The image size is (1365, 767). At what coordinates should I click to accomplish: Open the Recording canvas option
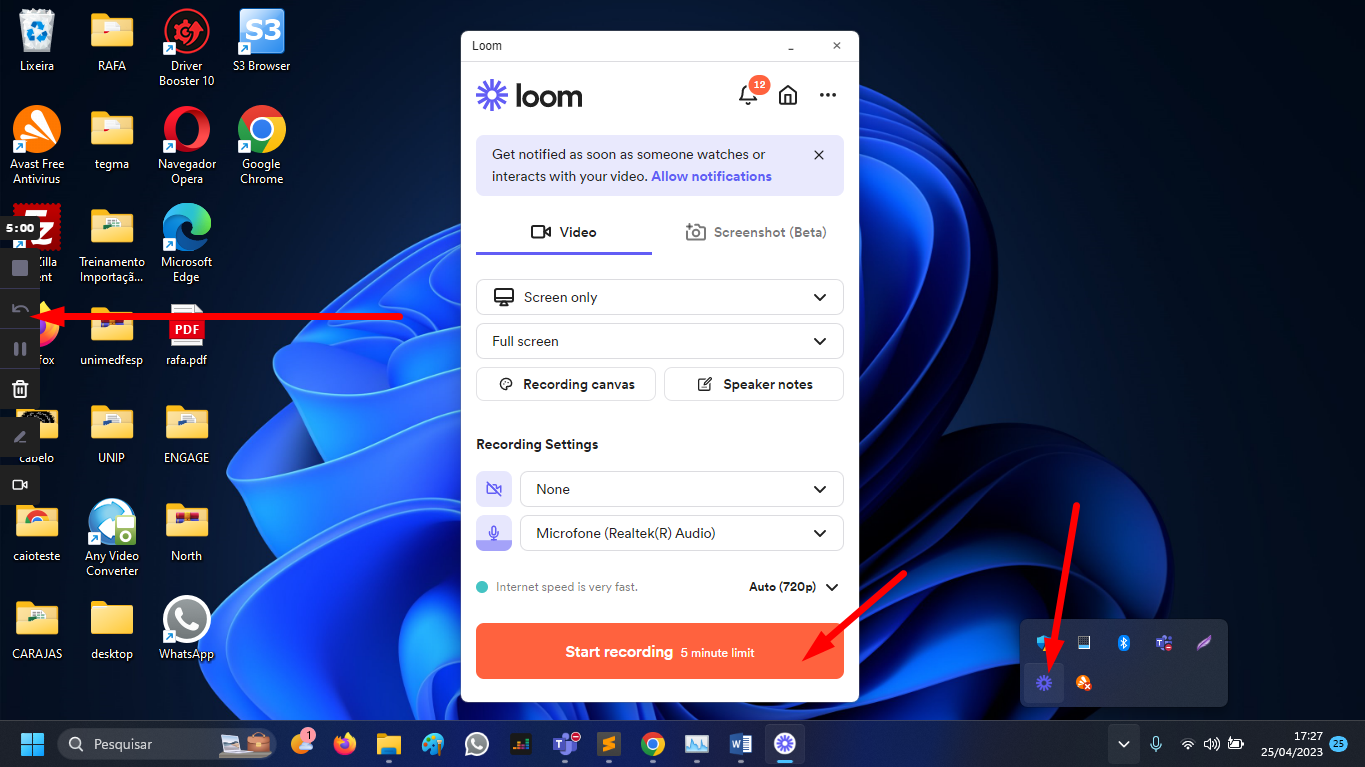[566, 384]
